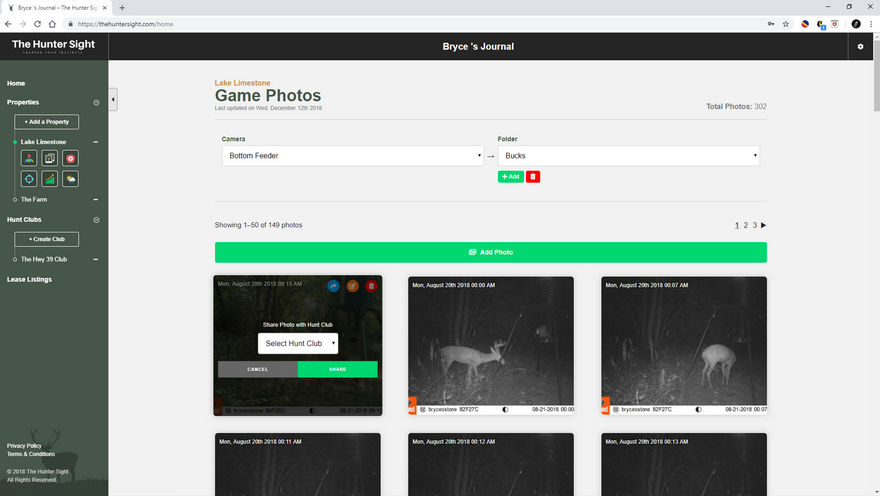Cancel sharing the photo
Image resolution: width=880 pixels, height=496 pixels.
click(x=258, y=369)
